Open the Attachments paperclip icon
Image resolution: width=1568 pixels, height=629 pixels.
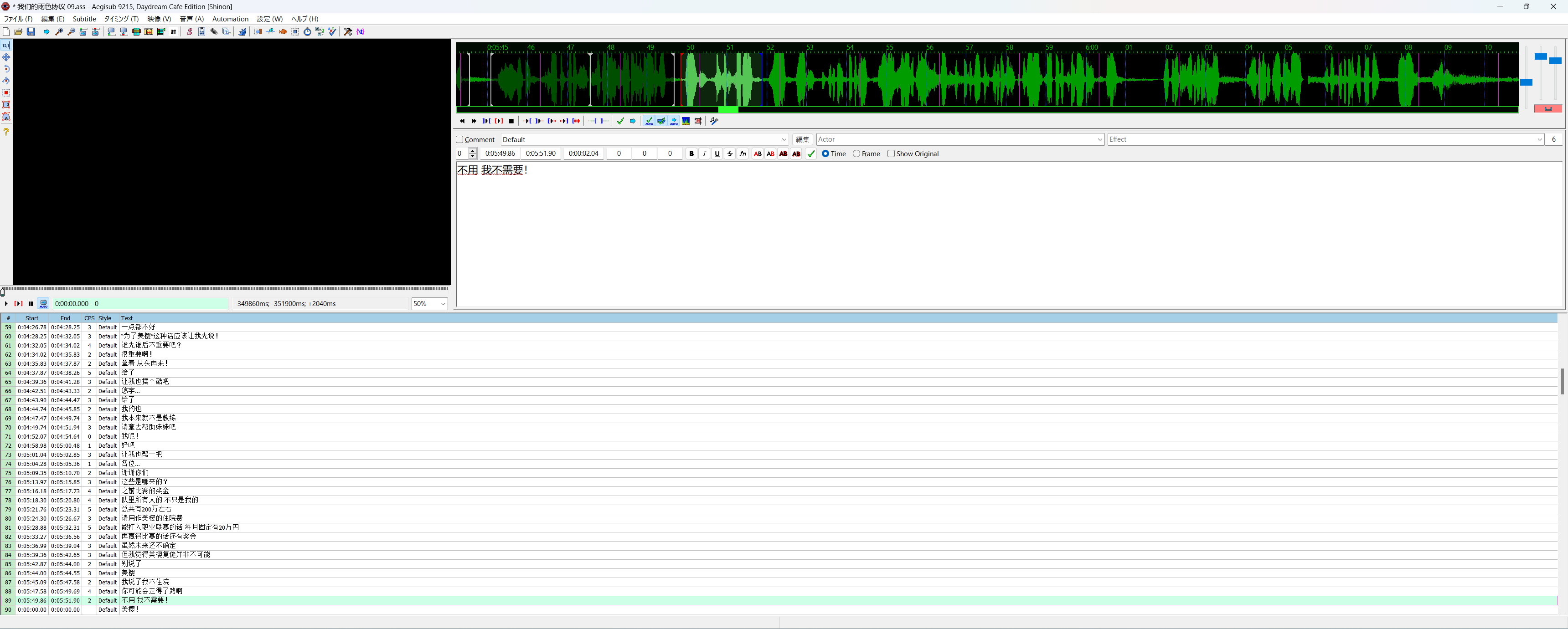click(x=214, y=31)
